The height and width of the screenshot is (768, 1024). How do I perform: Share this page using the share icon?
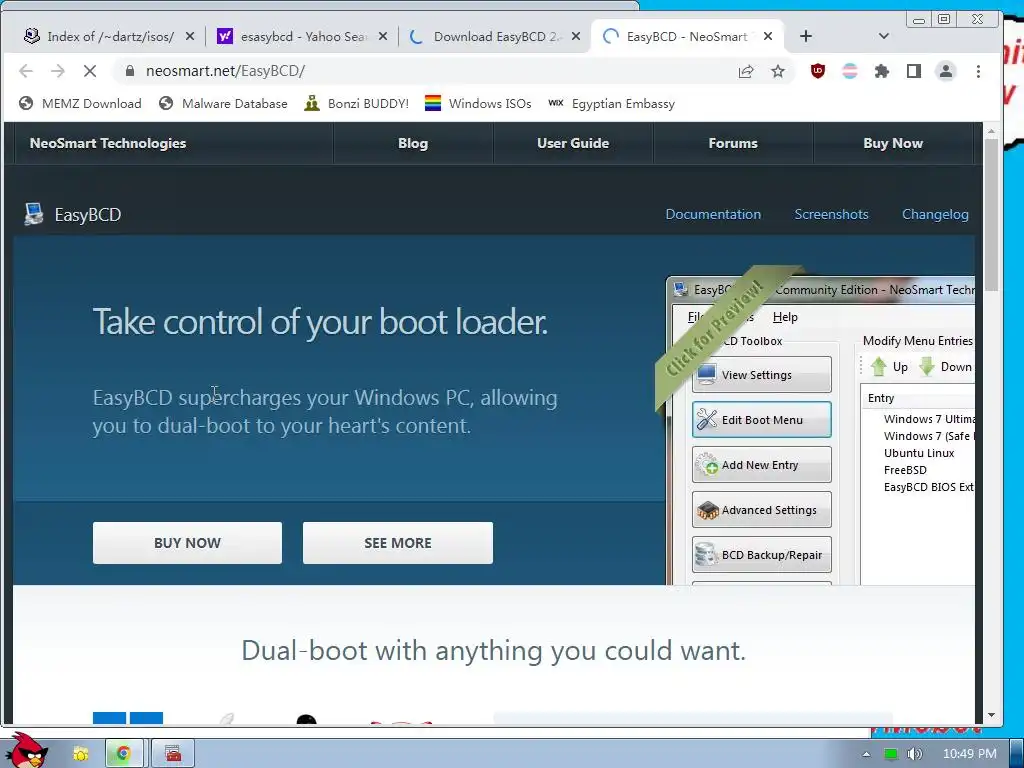click(x=746, y=71)
